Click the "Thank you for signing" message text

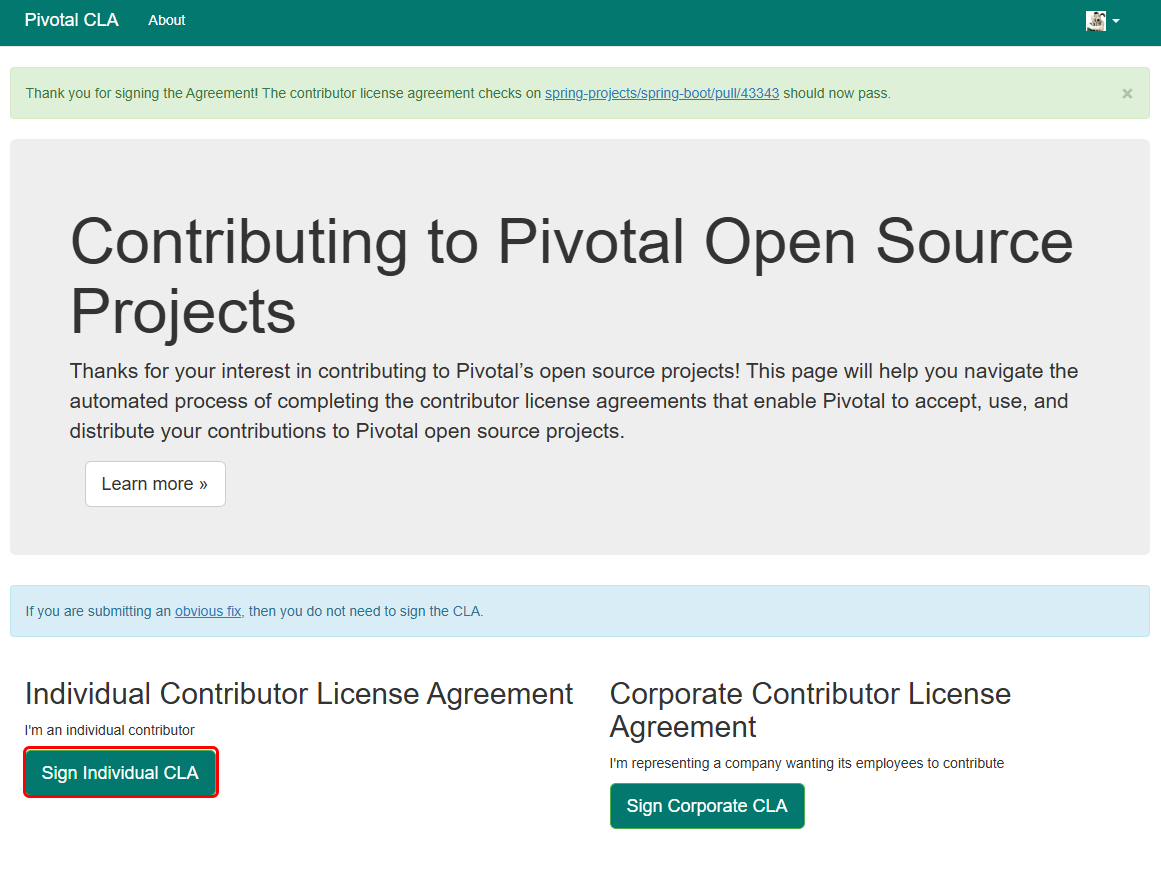(458, 93)
